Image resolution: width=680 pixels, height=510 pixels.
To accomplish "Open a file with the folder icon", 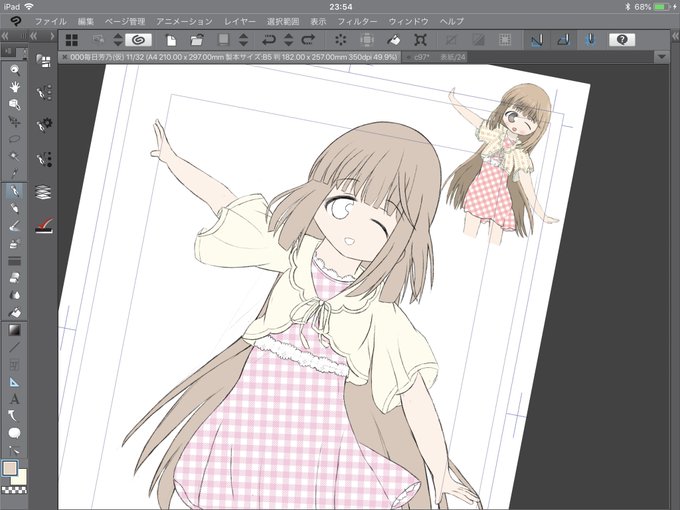I will click(197, 40).
